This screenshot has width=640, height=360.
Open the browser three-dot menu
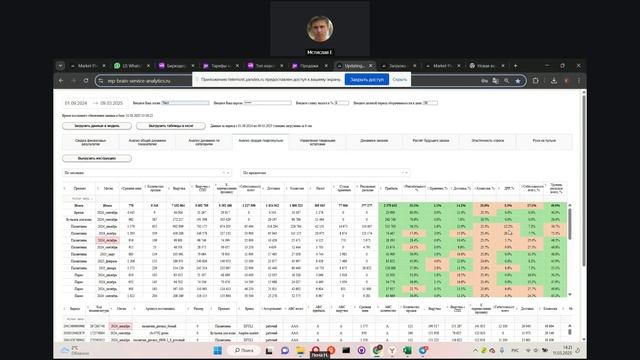click(x=579, y=81)
